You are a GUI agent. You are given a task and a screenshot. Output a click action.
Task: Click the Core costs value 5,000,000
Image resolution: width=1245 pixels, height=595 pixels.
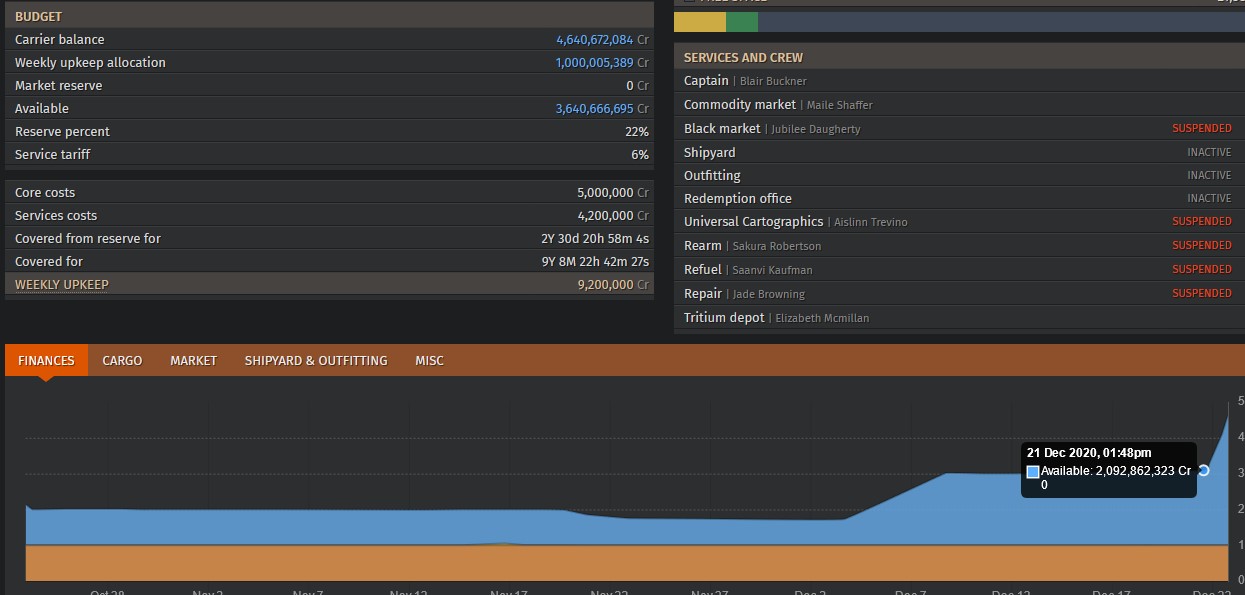tap(605, 193)
